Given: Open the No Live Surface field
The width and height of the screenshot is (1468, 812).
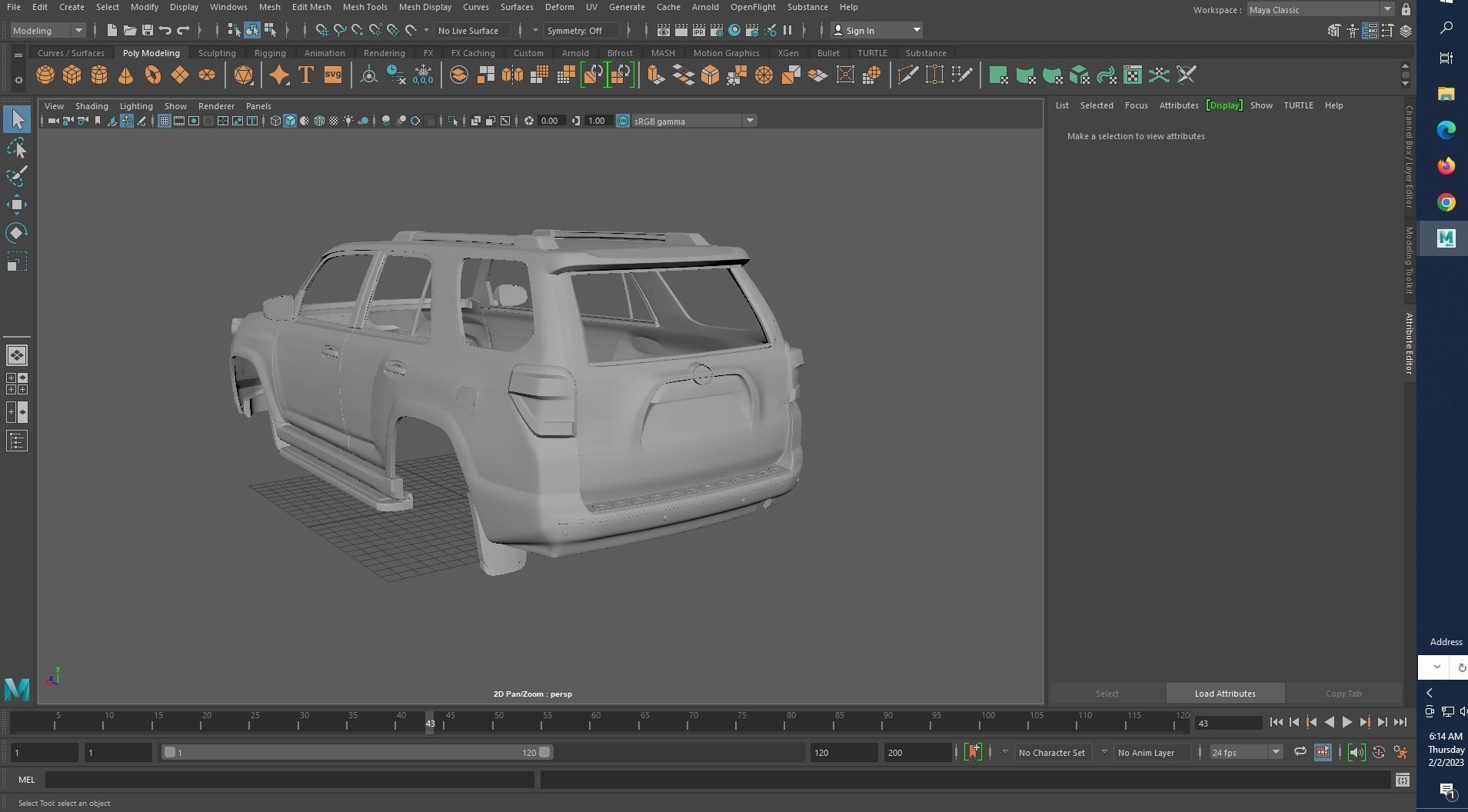Looking at the screenshot, I should (473, 31).
